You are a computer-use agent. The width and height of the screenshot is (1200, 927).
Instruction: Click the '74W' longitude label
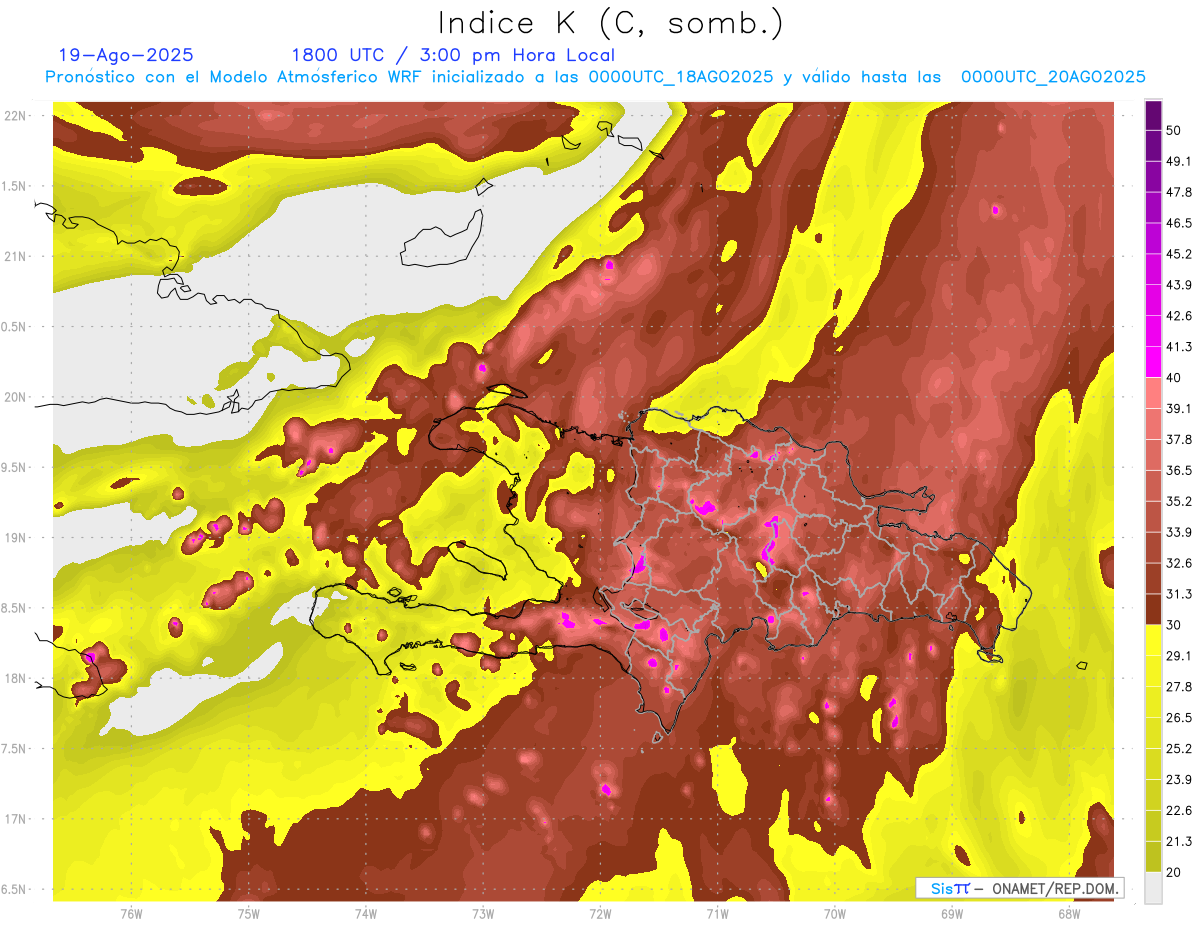tap(366, 913)
